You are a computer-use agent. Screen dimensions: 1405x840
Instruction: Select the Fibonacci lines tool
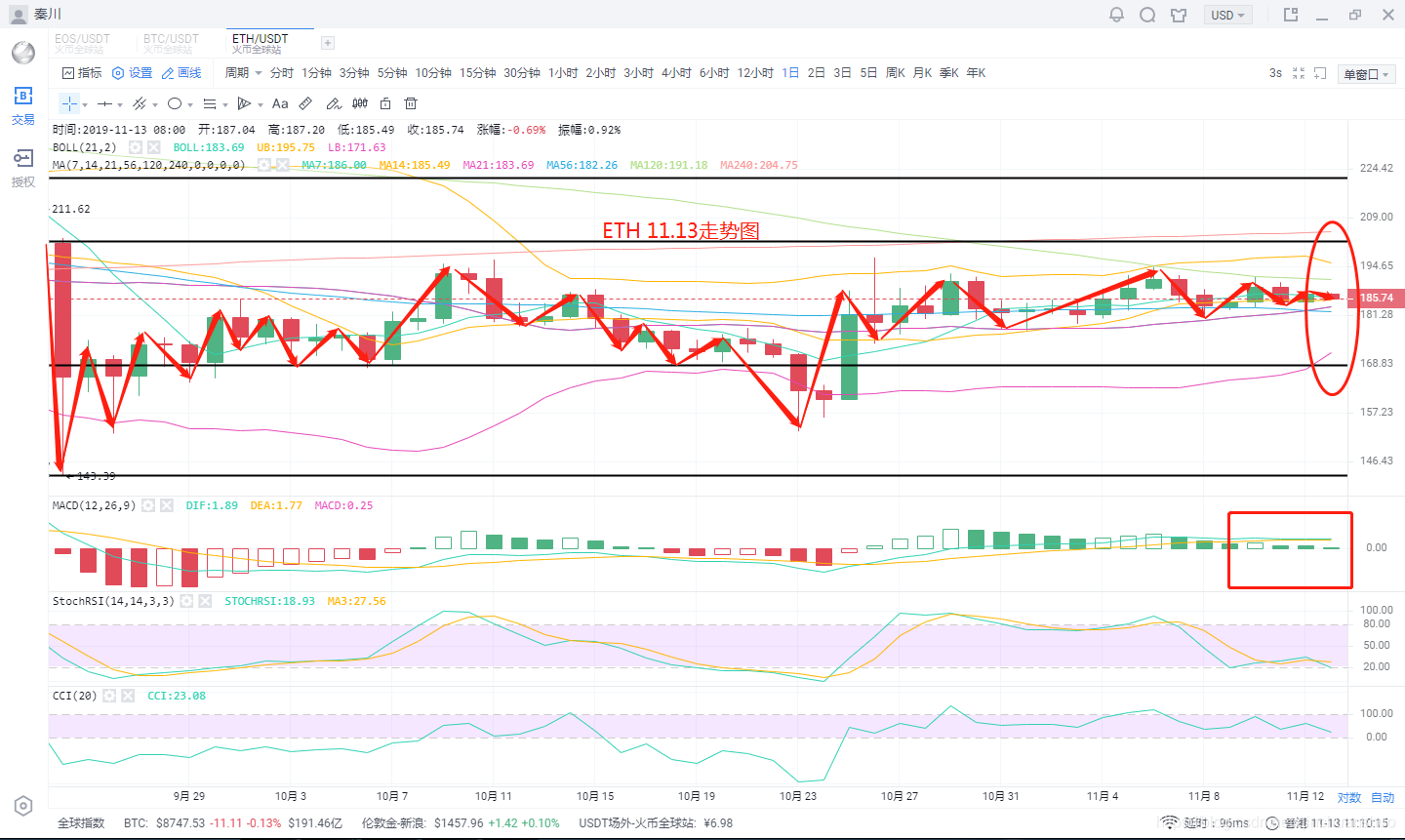(210, 103)
